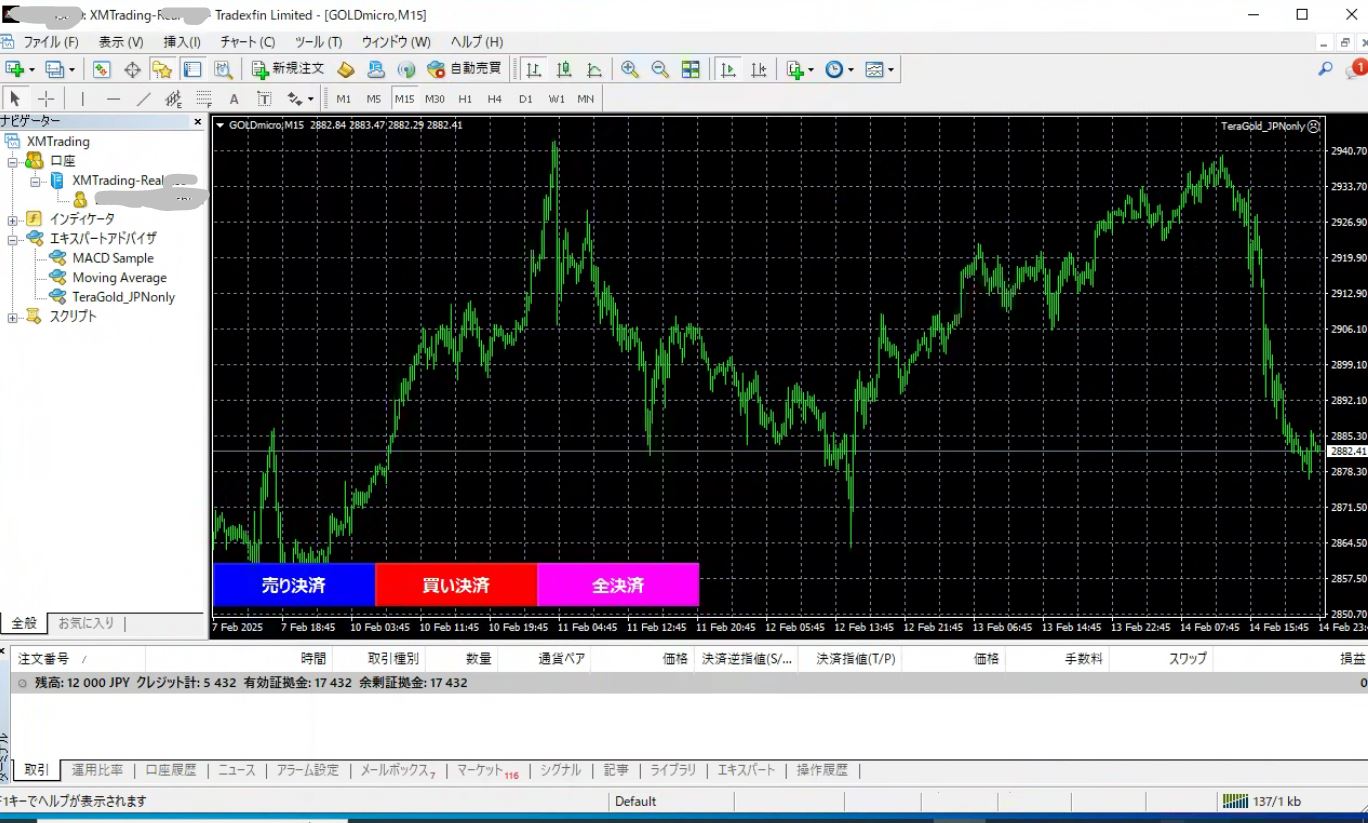Open the ファイル (F) menu
Screen dimensions: 1368x823
point(50,42)
